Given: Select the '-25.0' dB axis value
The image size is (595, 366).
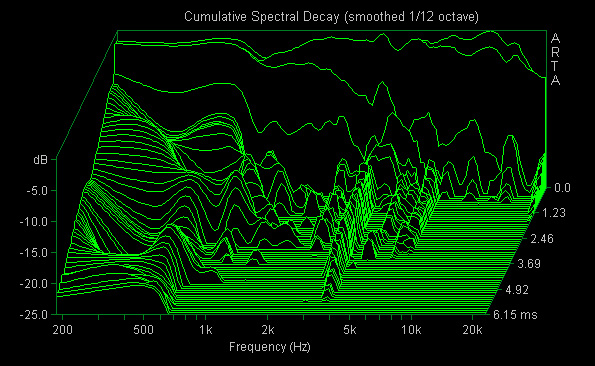Looking at the screenshot, I should pos(34,314).
